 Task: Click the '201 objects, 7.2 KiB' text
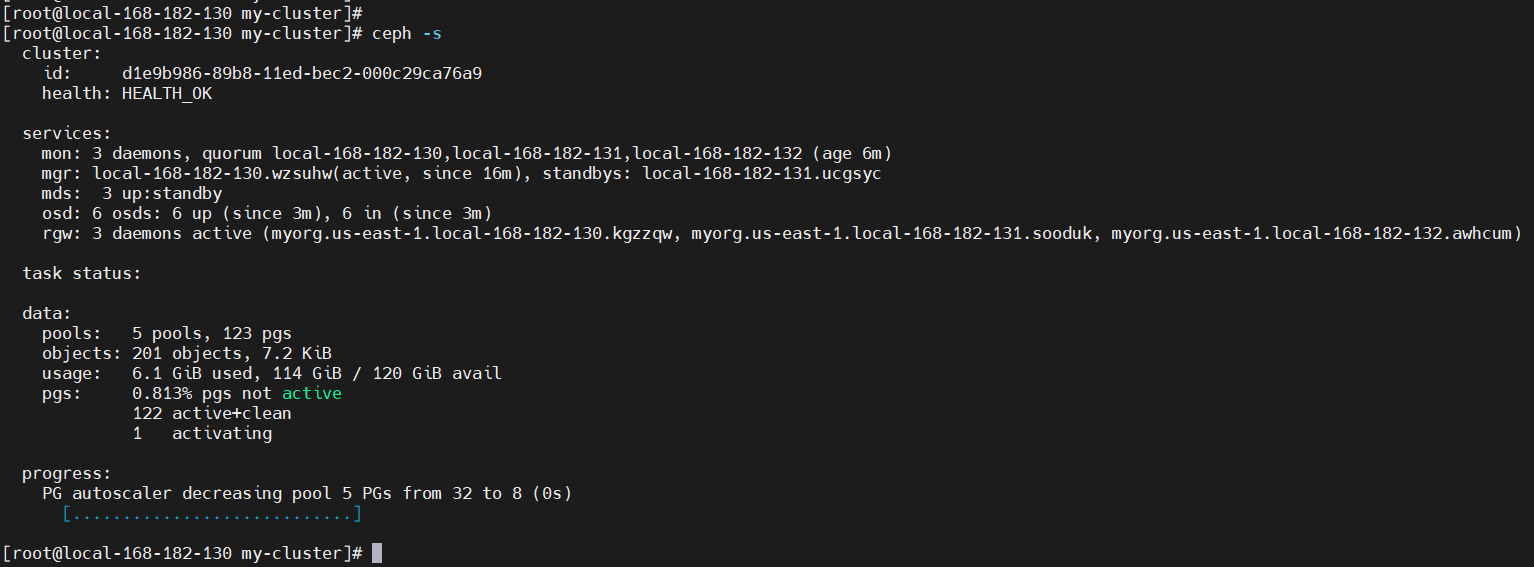pyautogui.click(x=231, y=354)
